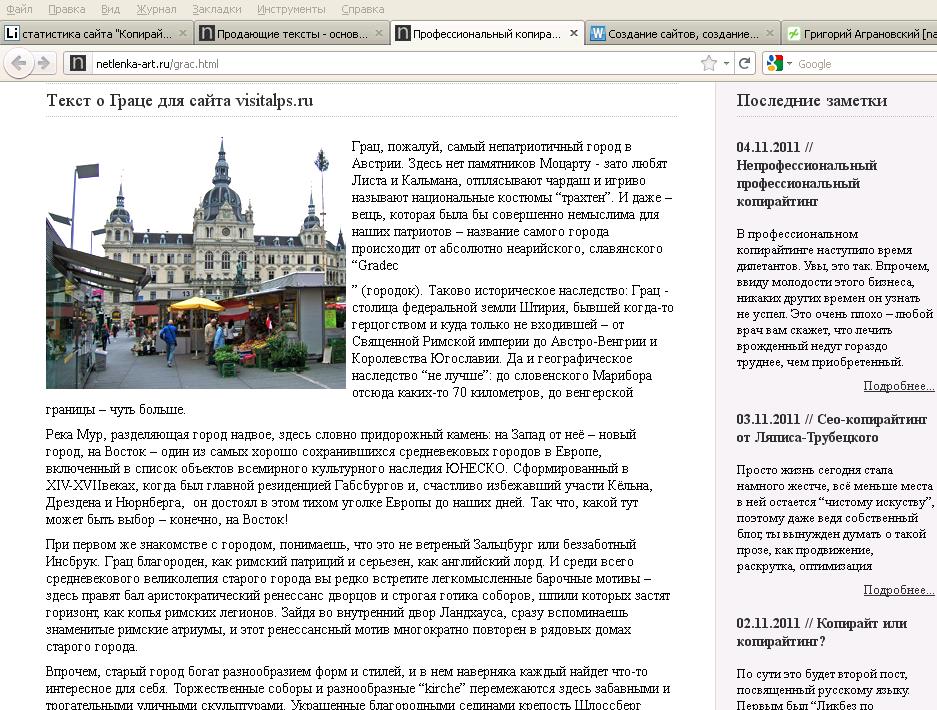
Task: Switch to the 'Григорий Аграновский' tab
Action: coord(860,33)
